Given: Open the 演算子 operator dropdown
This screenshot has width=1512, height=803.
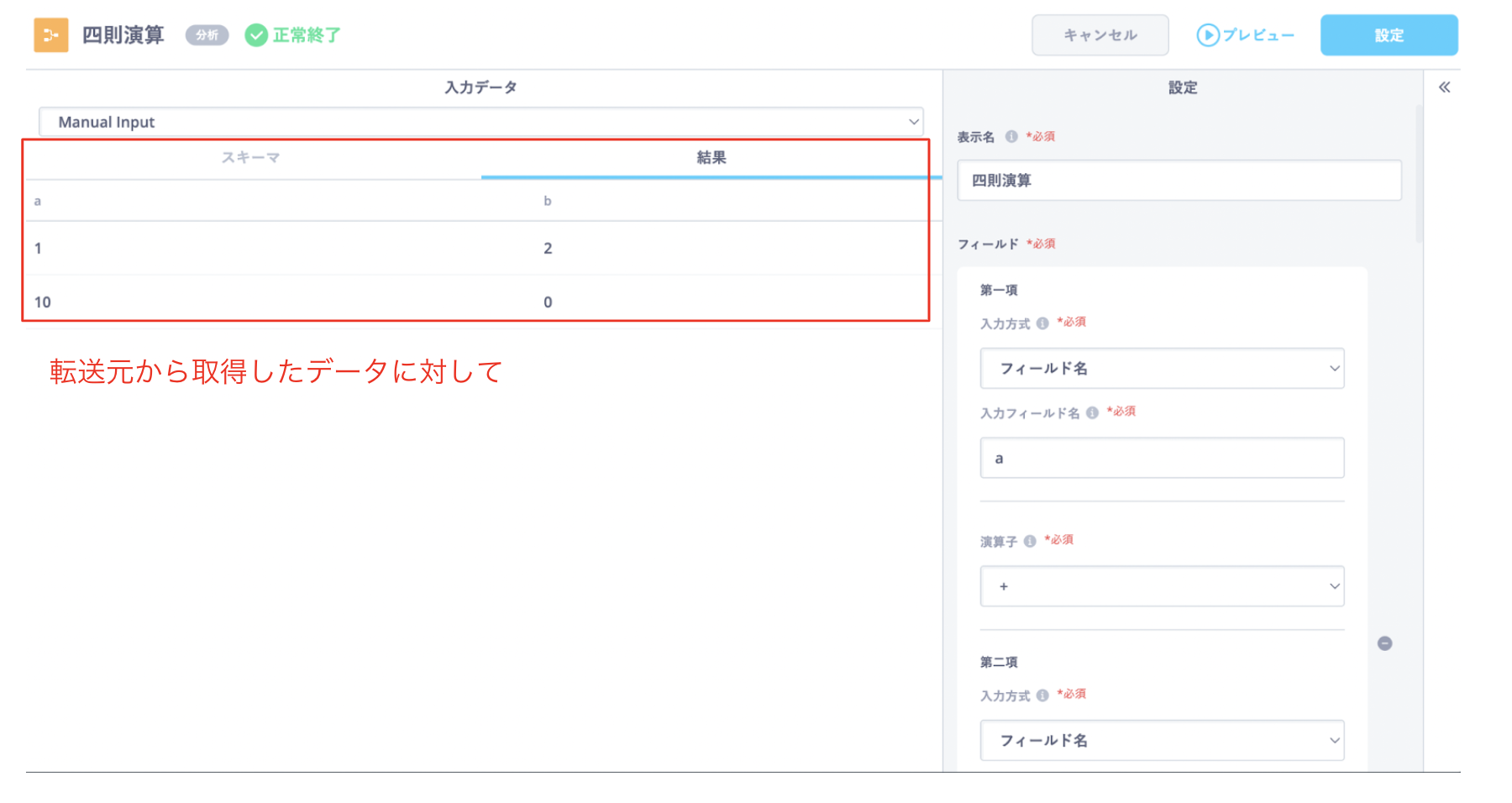Looking at the screenshot, I should point(1162,586).
